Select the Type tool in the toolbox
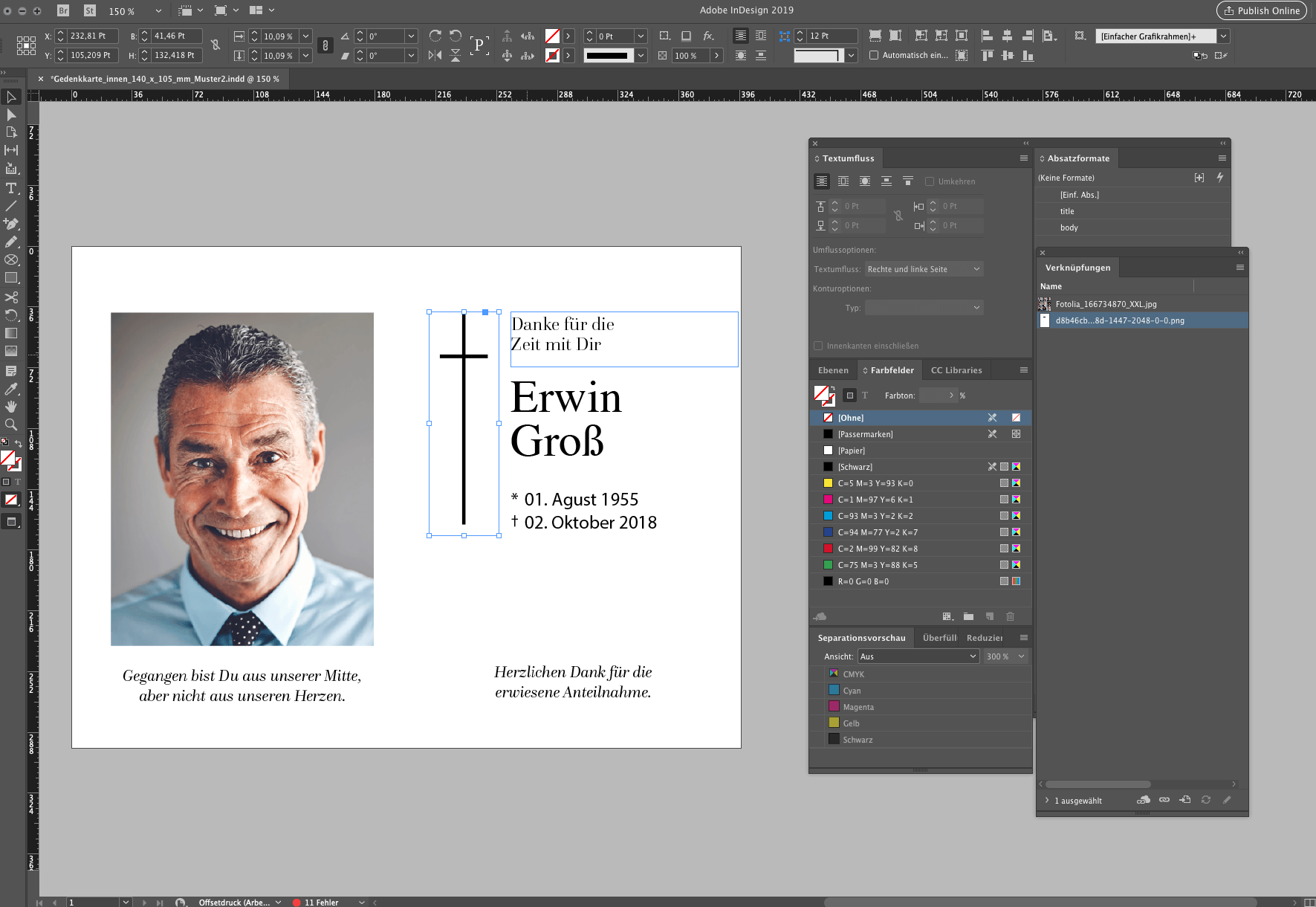This screenshot has width=1316, height=907. 11,188
